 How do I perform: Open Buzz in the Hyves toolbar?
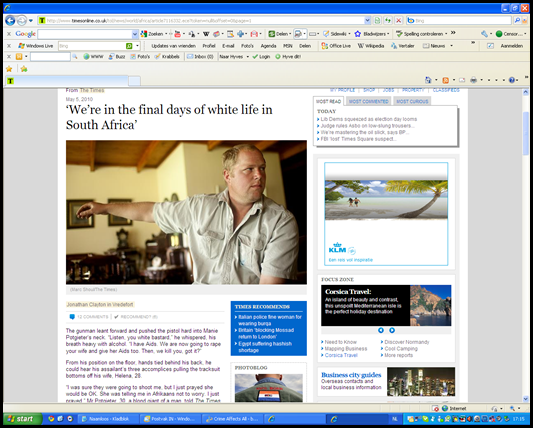(x=117, y=57)
